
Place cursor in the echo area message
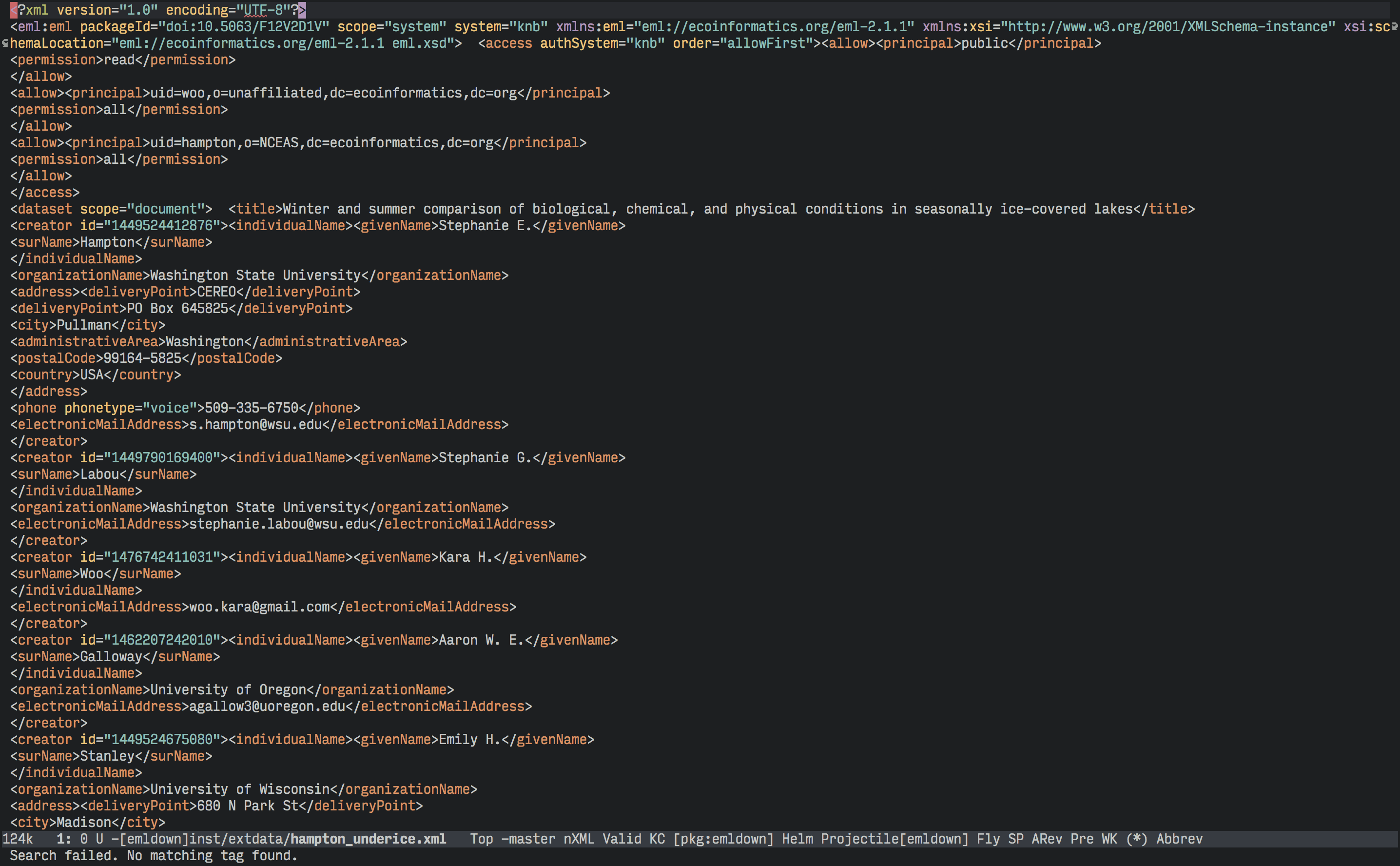tap(154, 856)
